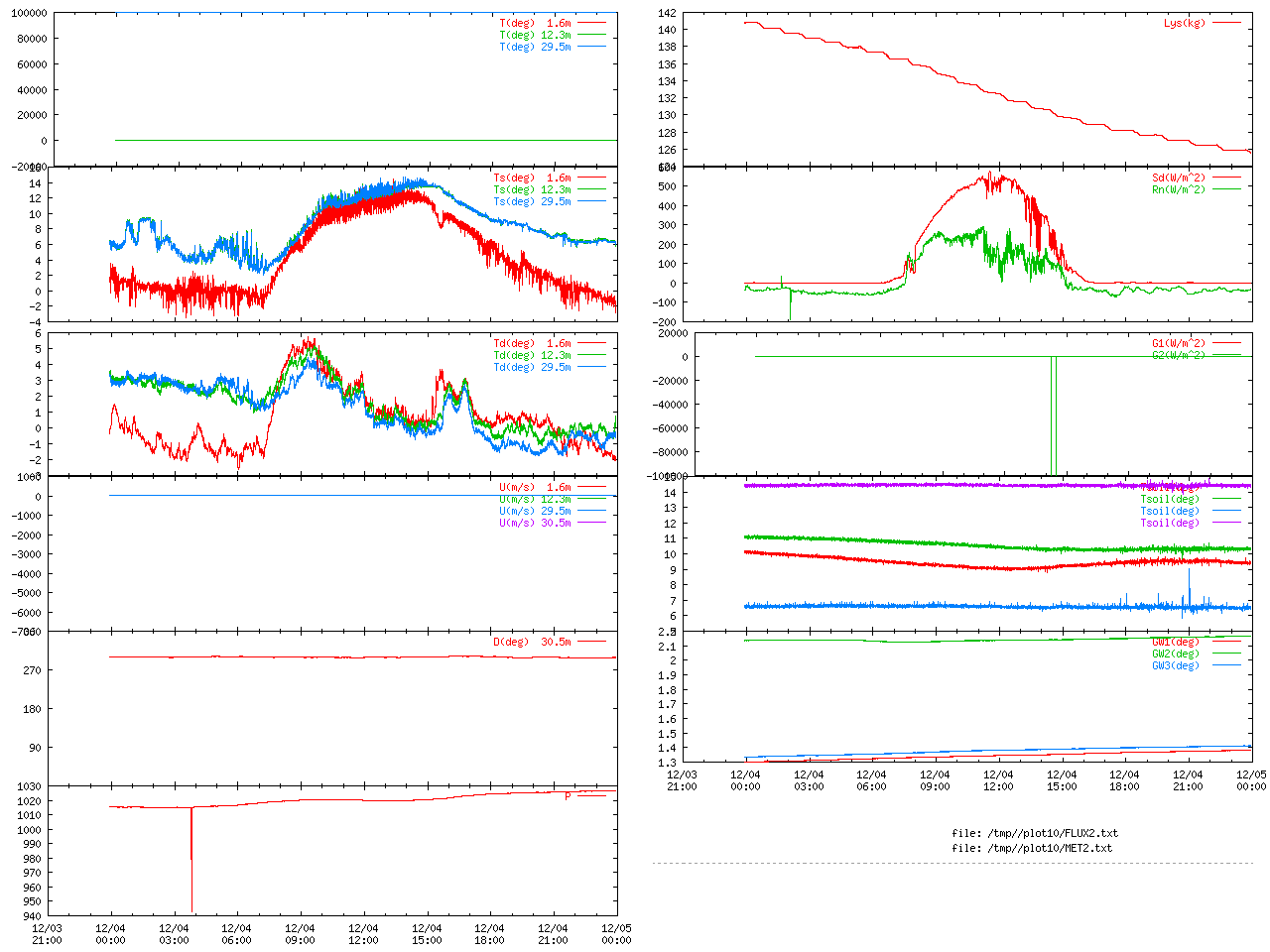Pick the 'Td(deg) 29.5m' legend label
Viewport: 1270px width, 952px height.
tap(532, 367)
